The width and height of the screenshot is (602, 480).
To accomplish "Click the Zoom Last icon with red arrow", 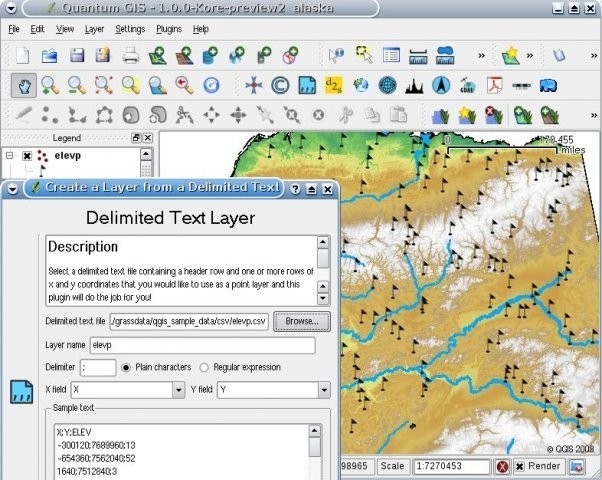I will coord(184,85).
